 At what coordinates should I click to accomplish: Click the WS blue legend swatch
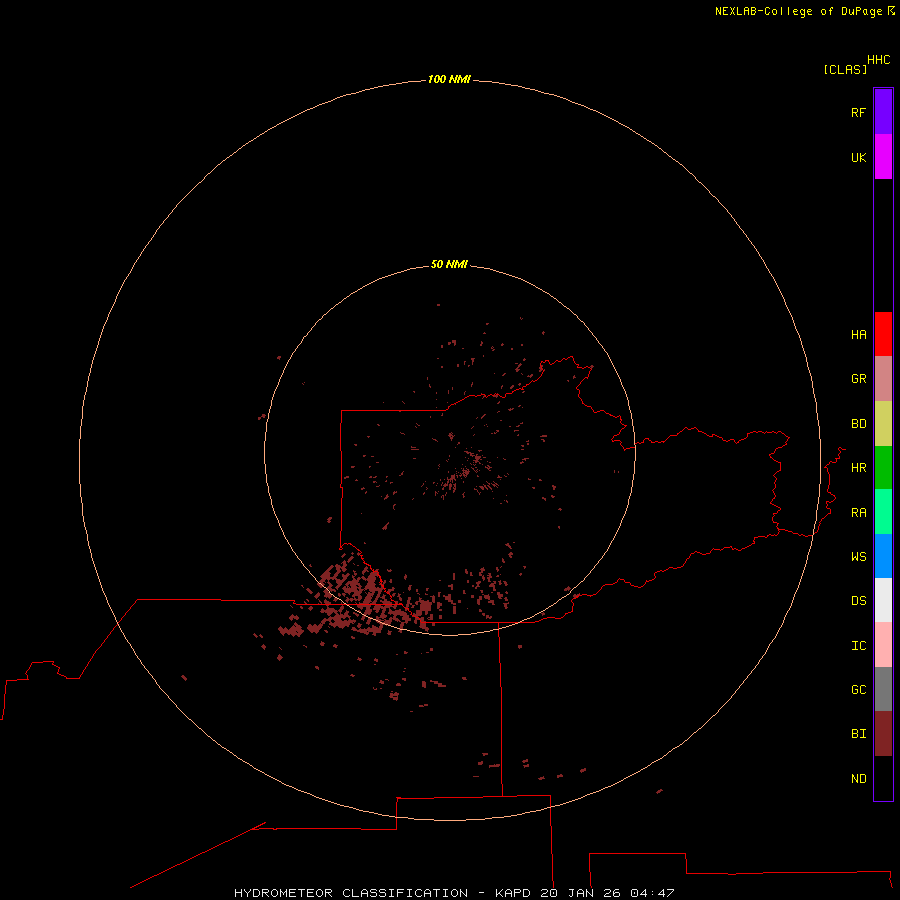[x=883, y=556]
